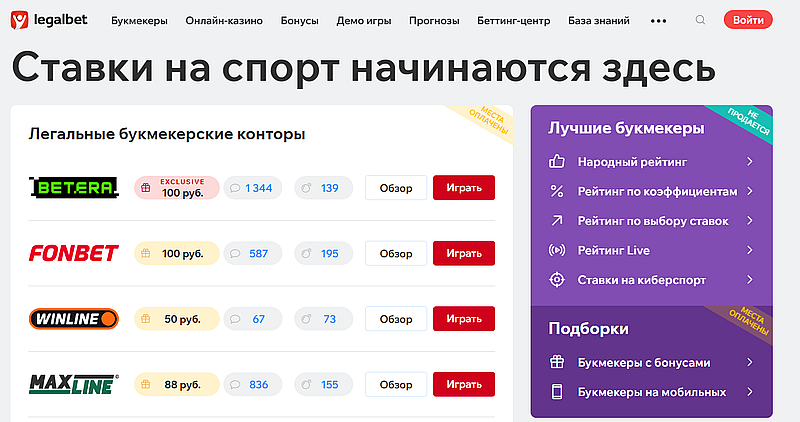Click the comment bubble icon beside 67
Image resolution: width=800 pixels, height=422 pixels.
pyautogui.click(x=235, y=319)
